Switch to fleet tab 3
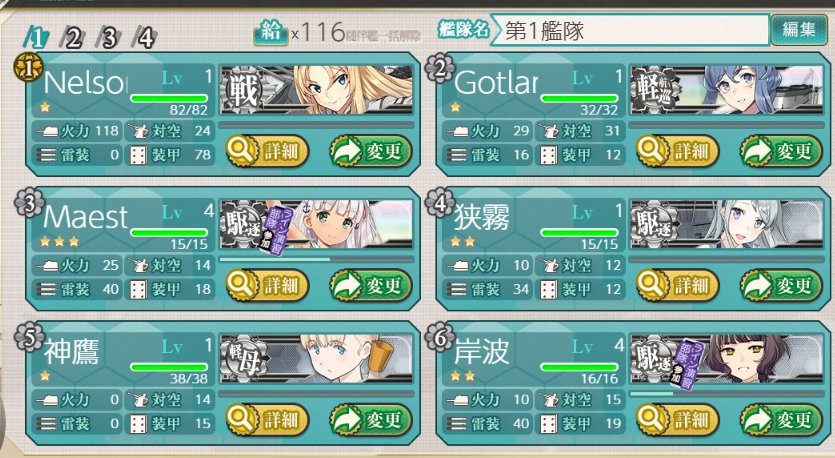The width and height of the screenshot is (835, 458). [109, 38]
